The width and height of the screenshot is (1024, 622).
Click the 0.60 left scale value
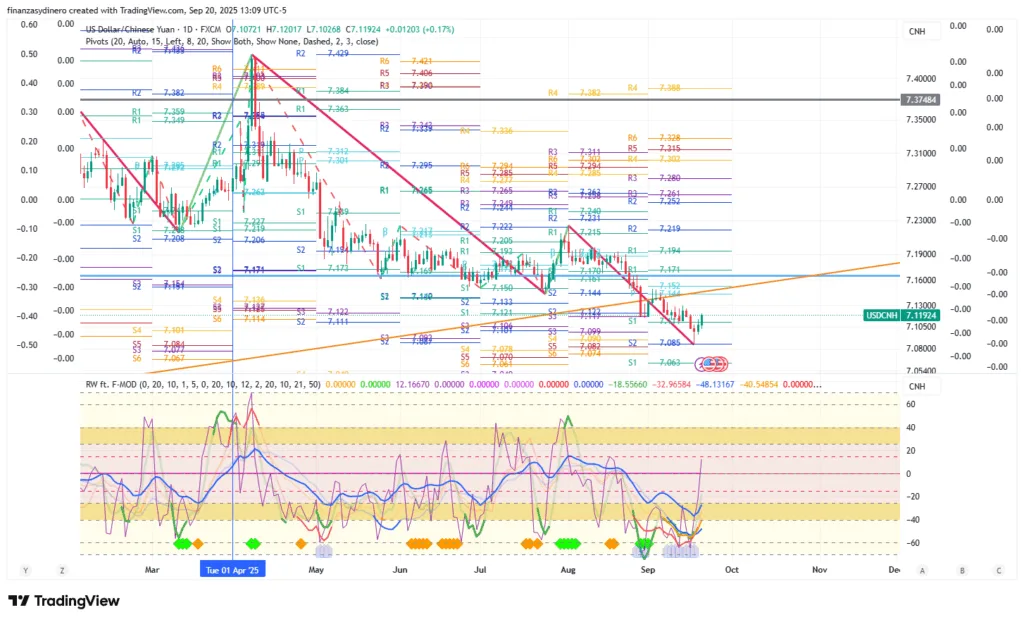pos(29,25)
